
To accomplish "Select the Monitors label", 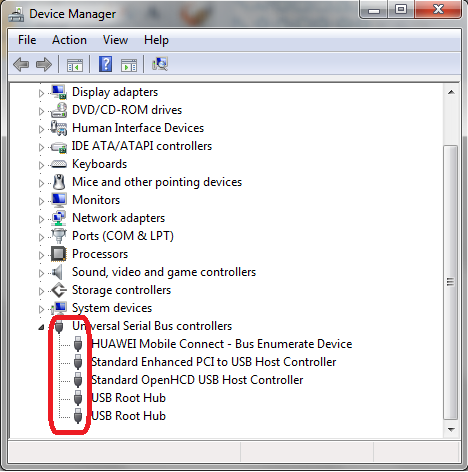I will [96, 200].
